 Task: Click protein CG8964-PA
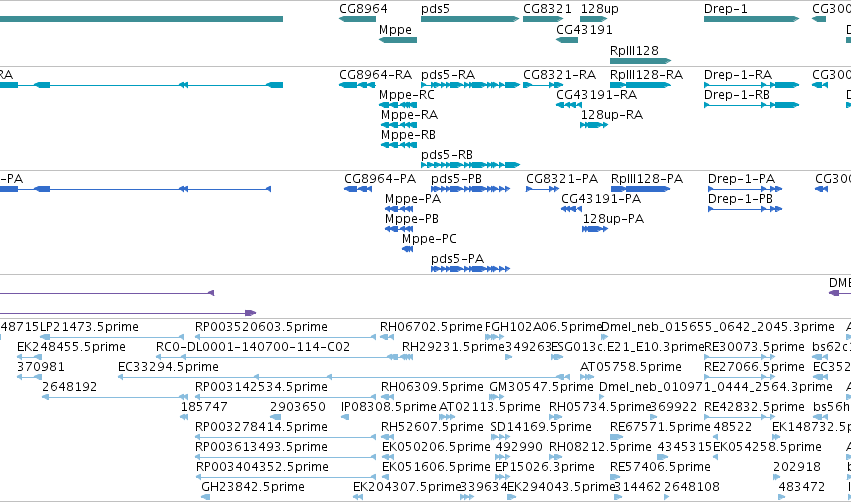pos(380,179)
